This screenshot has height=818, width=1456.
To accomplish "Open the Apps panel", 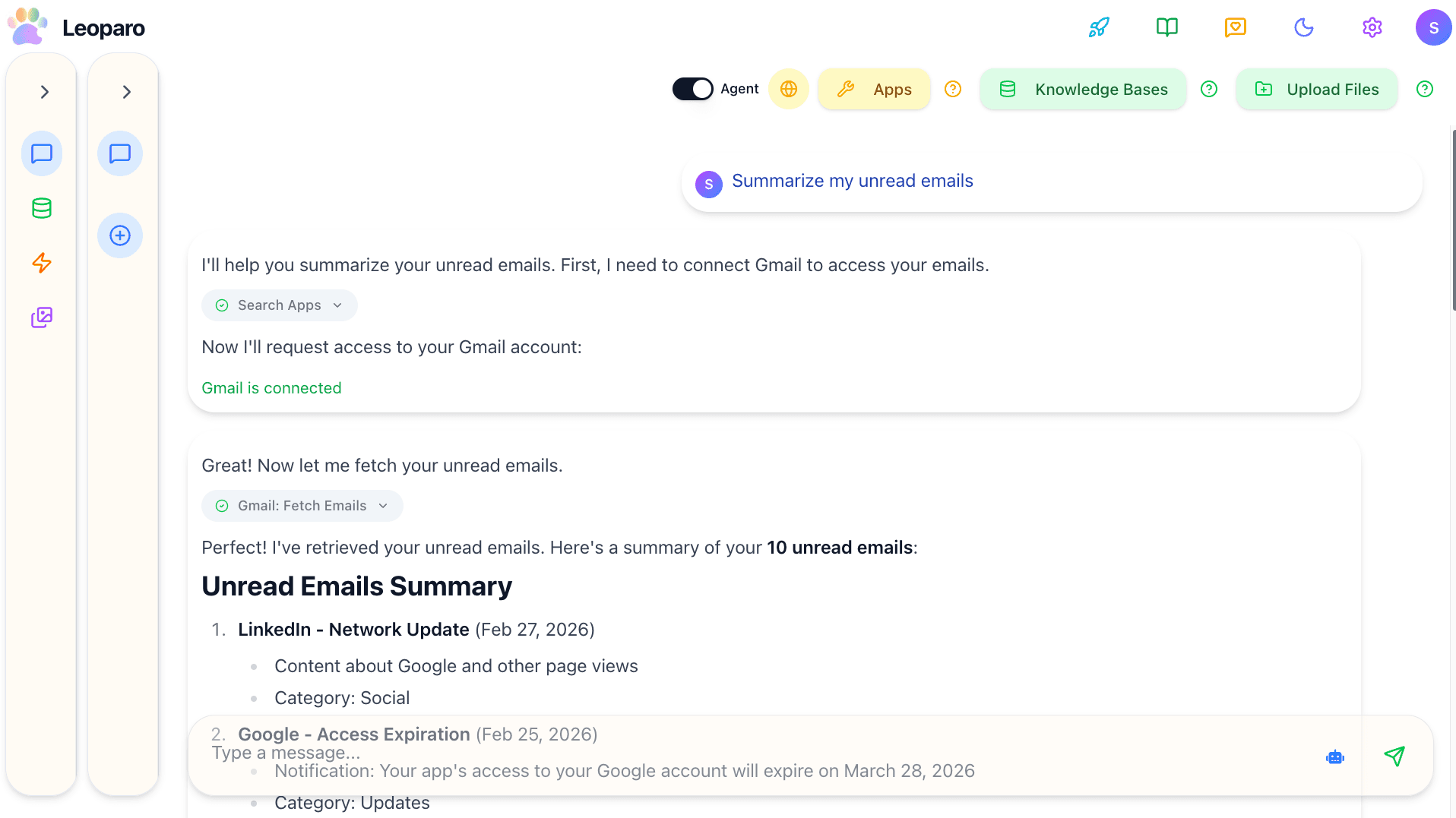I will tap(874, 89).
